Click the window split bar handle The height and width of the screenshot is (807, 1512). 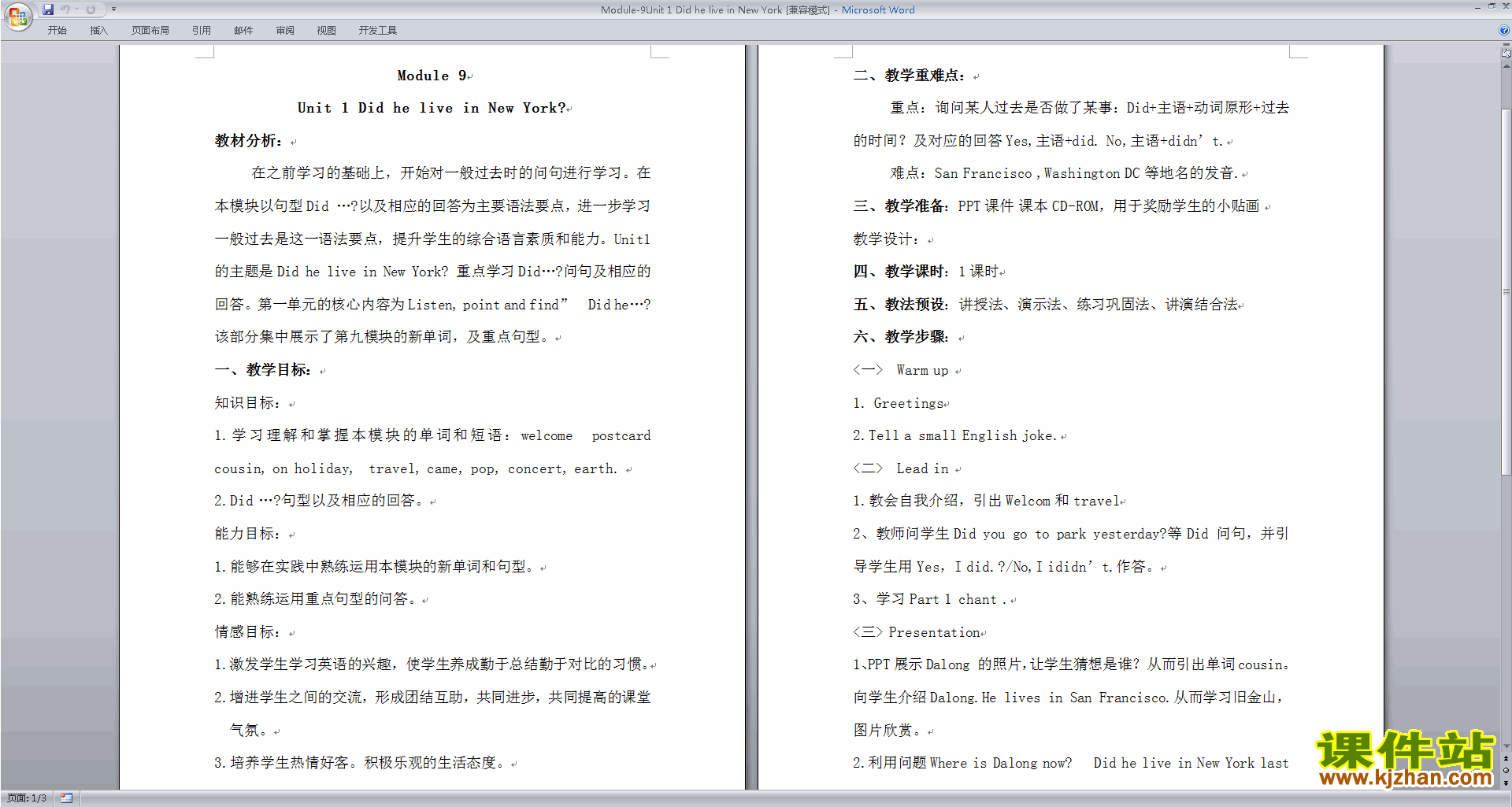(x=1506, y=44)
